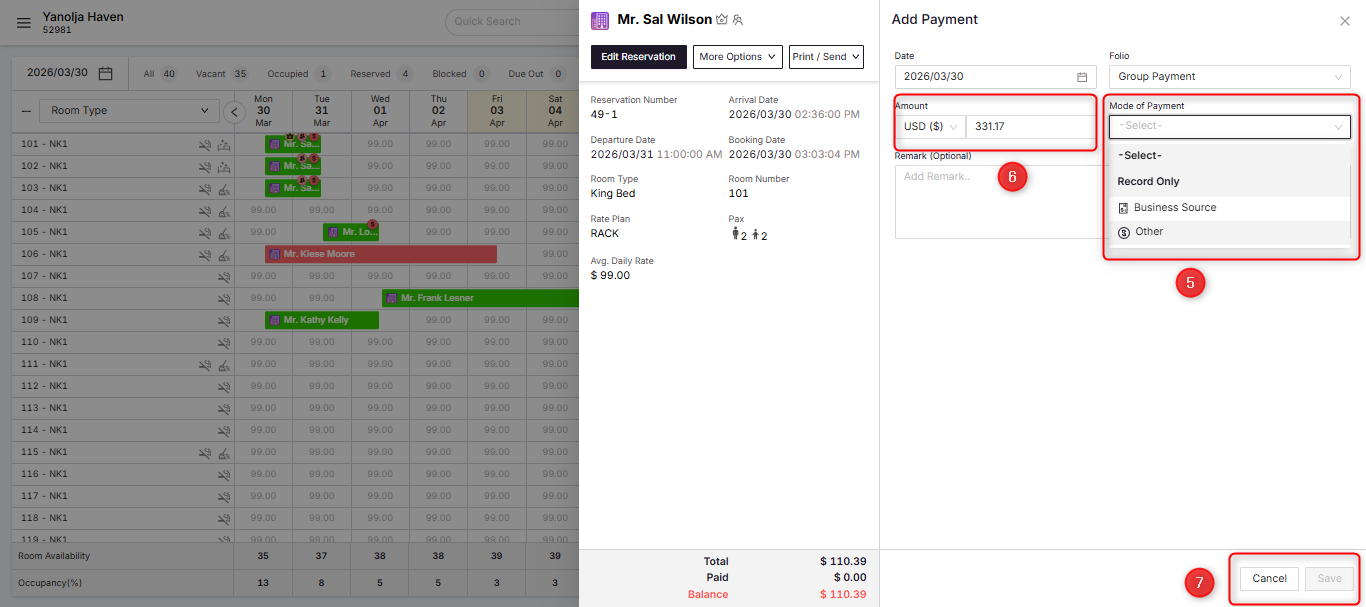Click no-smoking icon on room 101 row
The image size is (1366, 607).
(x=205, y=144)
